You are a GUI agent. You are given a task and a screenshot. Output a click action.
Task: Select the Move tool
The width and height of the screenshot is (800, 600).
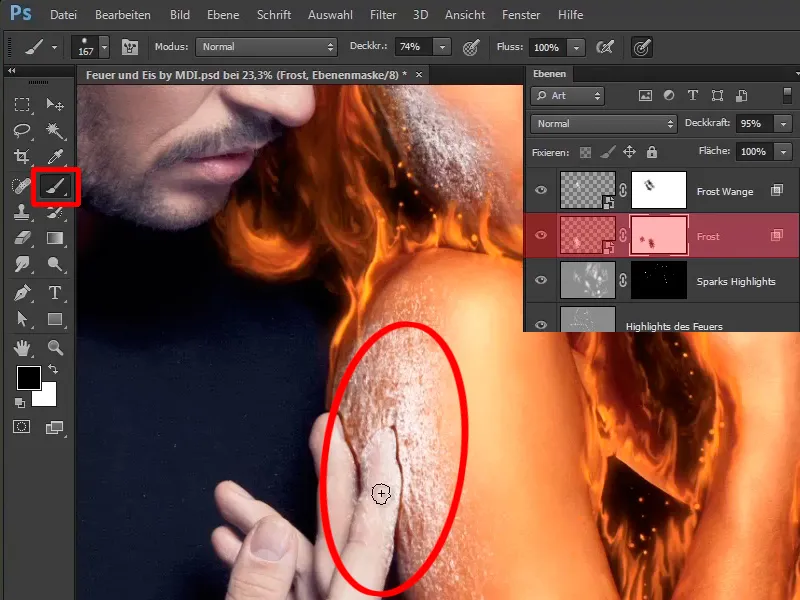[x=55, y=105]
